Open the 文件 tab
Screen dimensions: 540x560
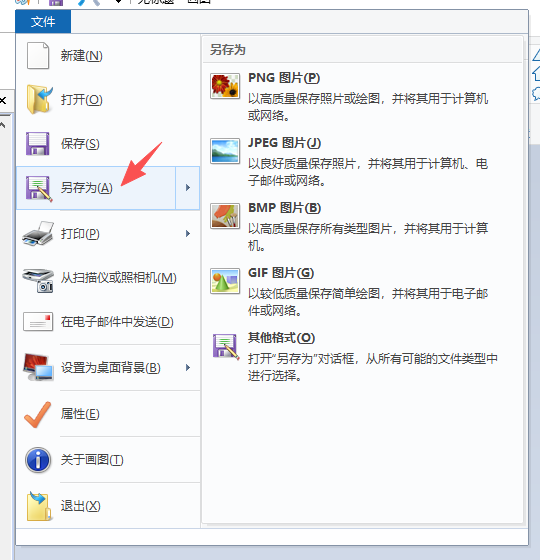point(43,21)
